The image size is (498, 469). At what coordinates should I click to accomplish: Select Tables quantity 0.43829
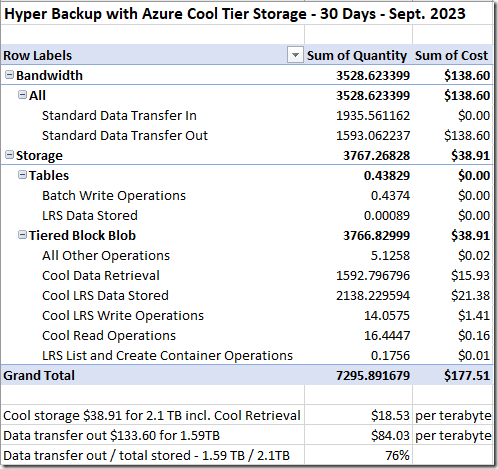(x=387, y=176)
